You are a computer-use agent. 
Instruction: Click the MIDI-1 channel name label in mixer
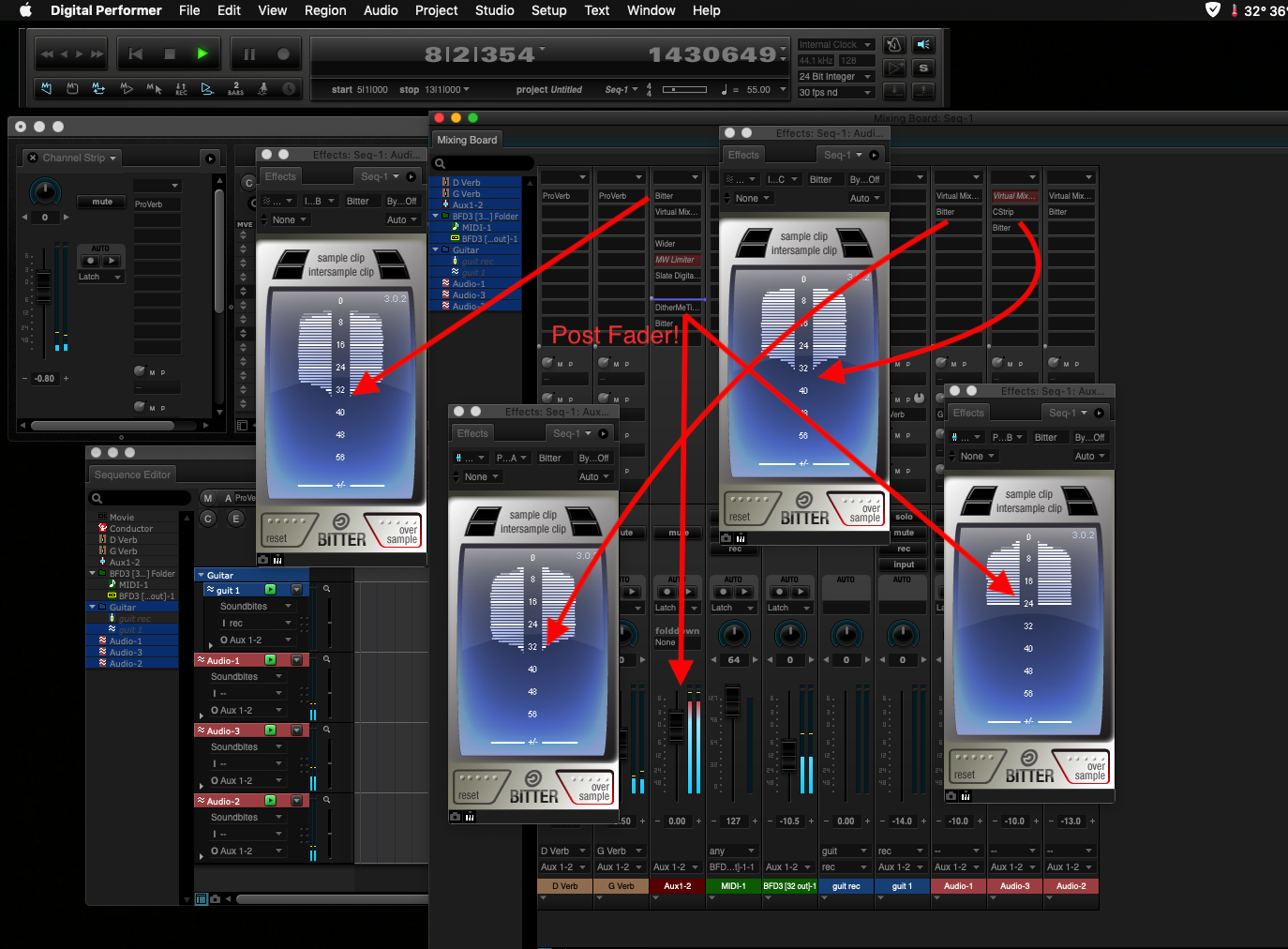pos(733,886)
